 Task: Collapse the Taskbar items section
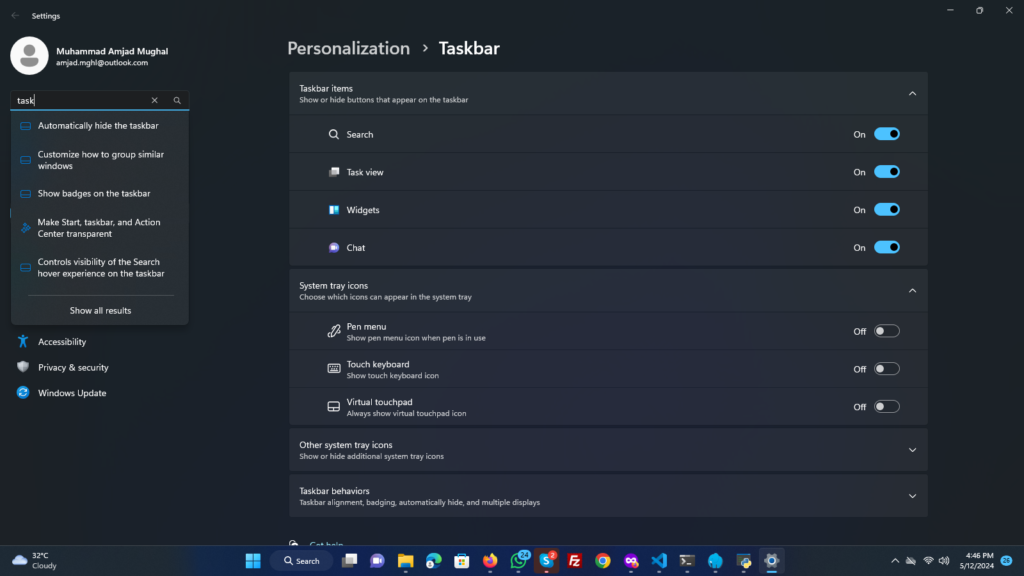911,93
